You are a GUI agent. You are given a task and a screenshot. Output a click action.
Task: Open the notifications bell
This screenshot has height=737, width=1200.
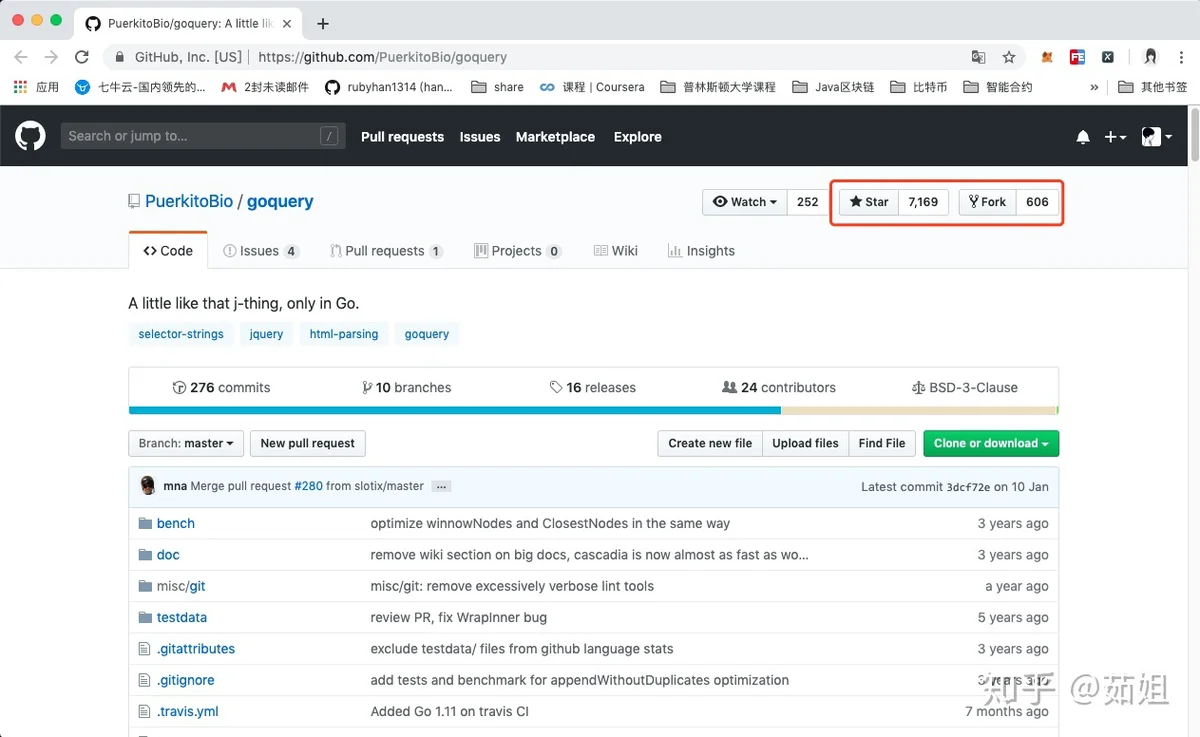click(x=1083, y=137)
